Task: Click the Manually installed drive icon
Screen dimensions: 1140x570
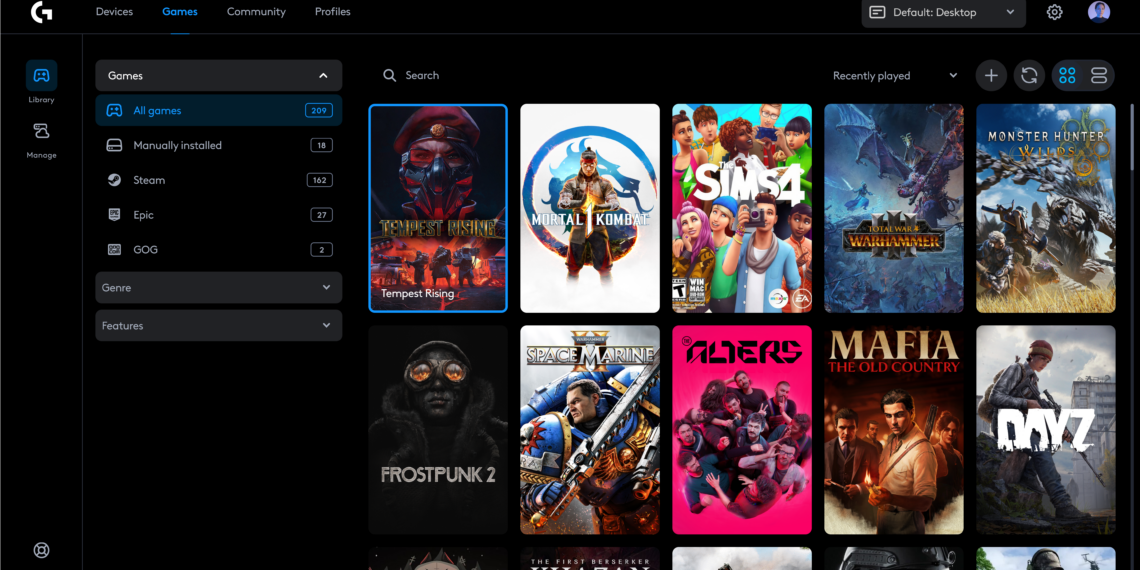Action: pos(114,145)
